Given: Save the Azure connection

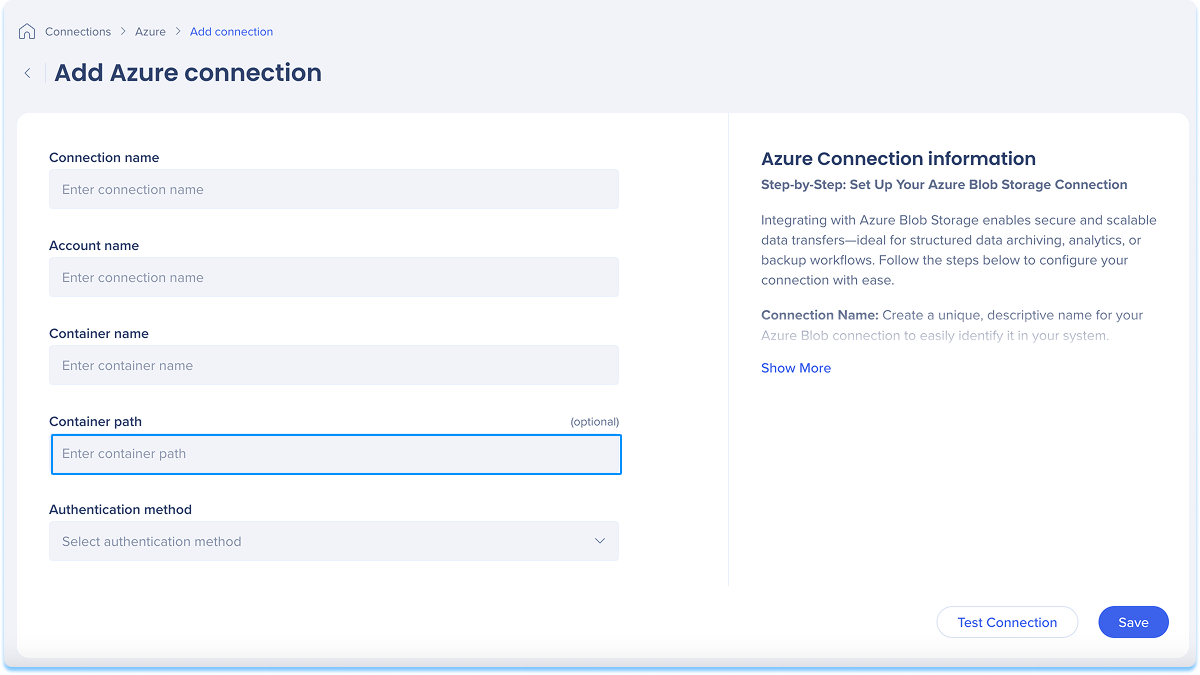Looking at the screenshot, I should click(x=1133, y=622).
